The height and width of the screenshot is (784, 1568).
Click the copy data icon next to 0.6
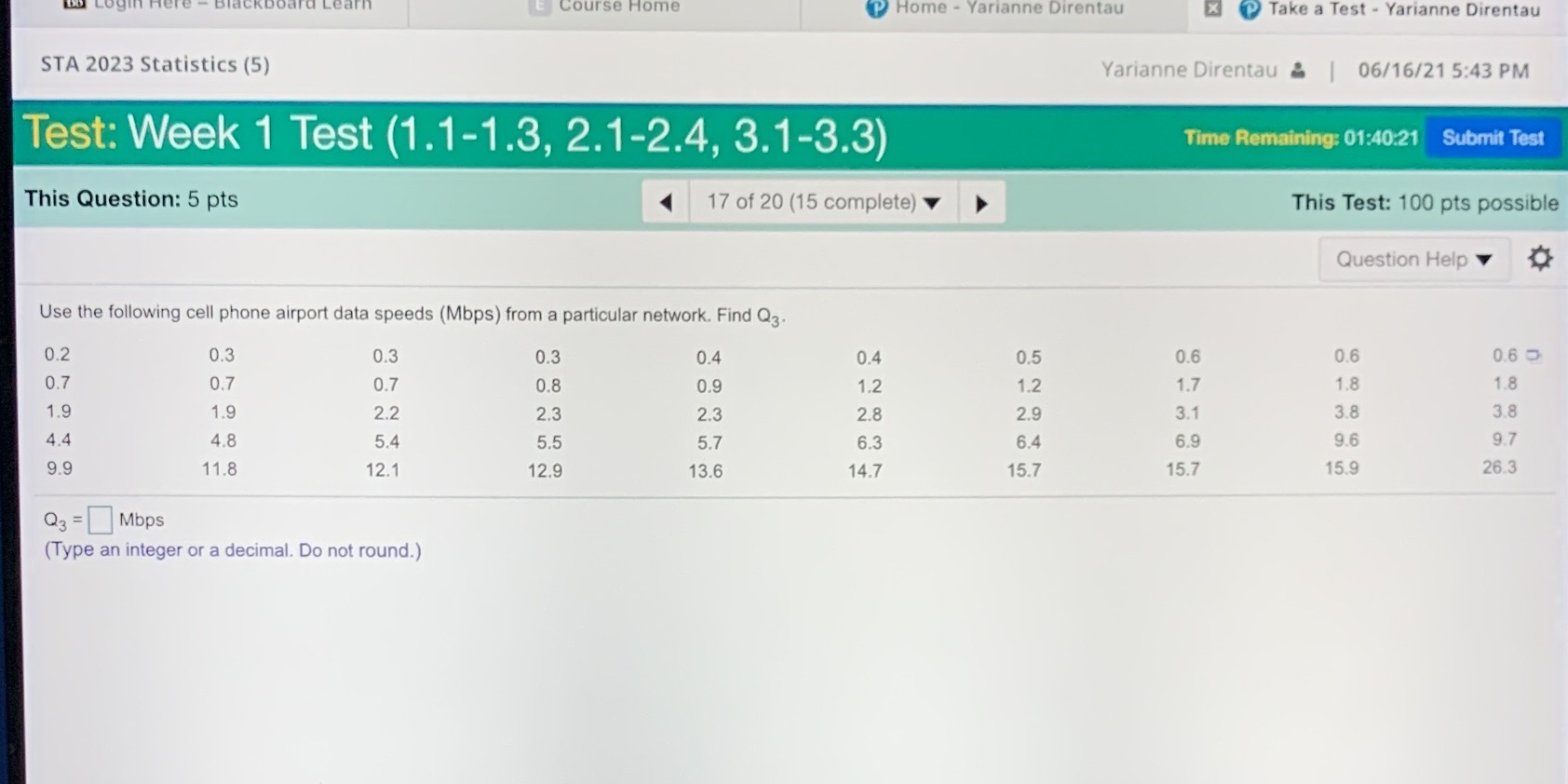[1534, 355]
